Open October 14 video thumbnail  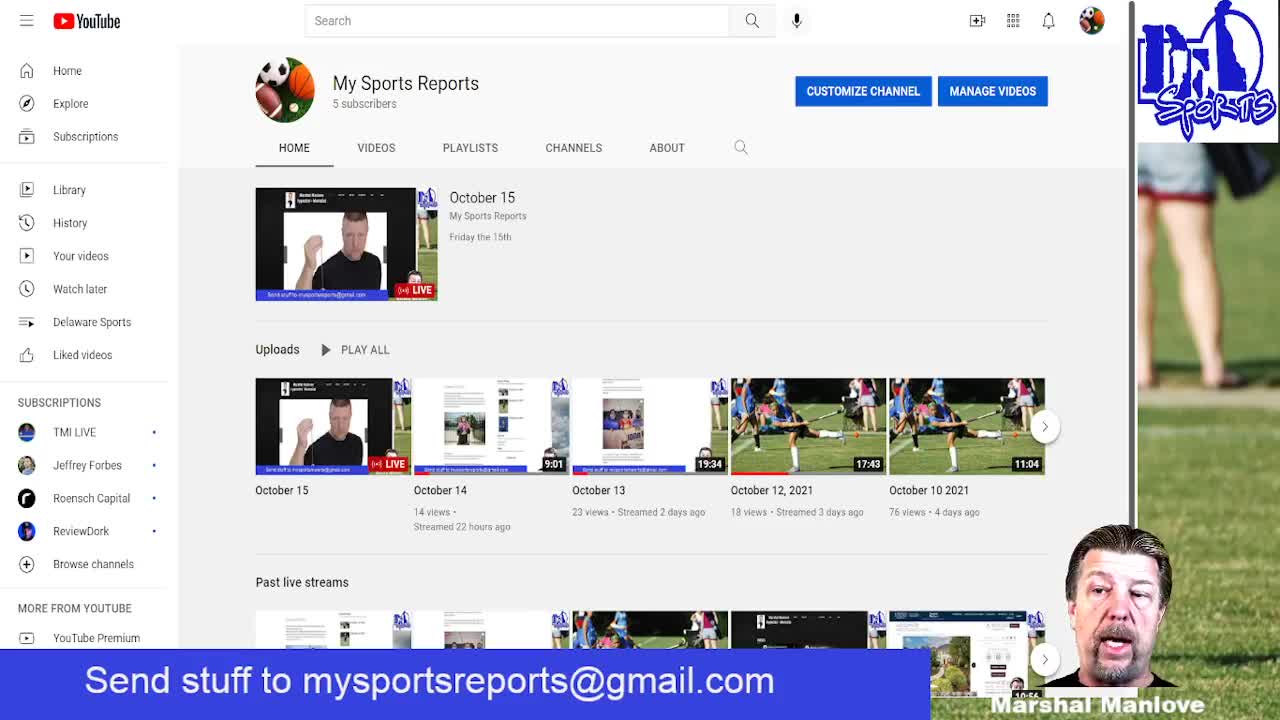point(491,426)
